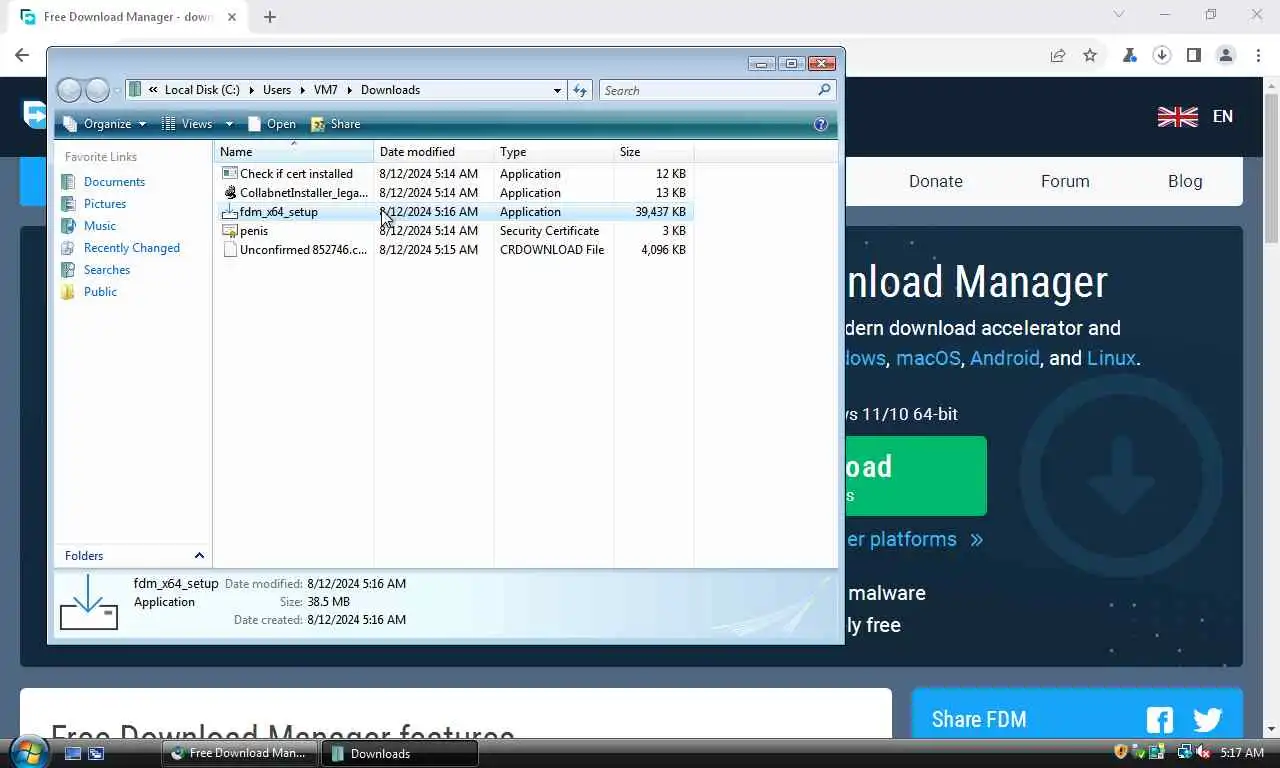Share FDM on Facebook icon
The height and width of the screenshot is (768, 1280).
click(x=1160, y=720)
